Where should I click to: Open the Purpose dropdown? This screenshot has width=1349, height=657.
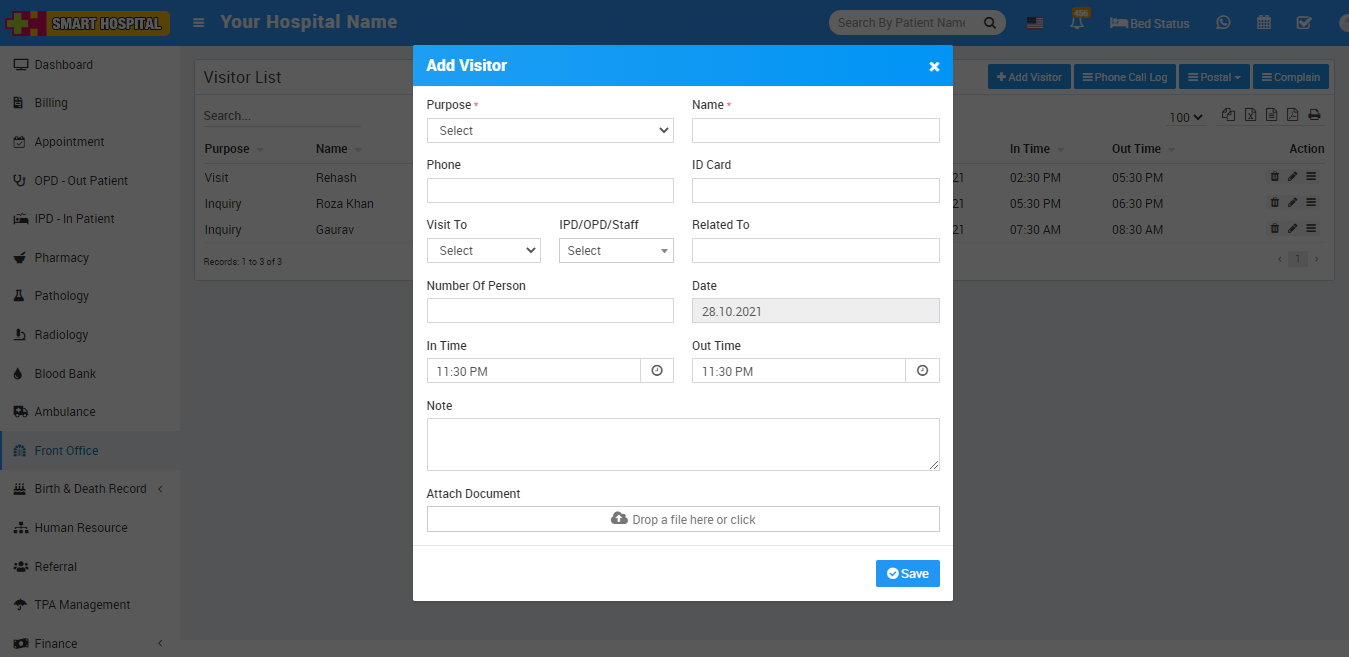(x=550, y=131)
